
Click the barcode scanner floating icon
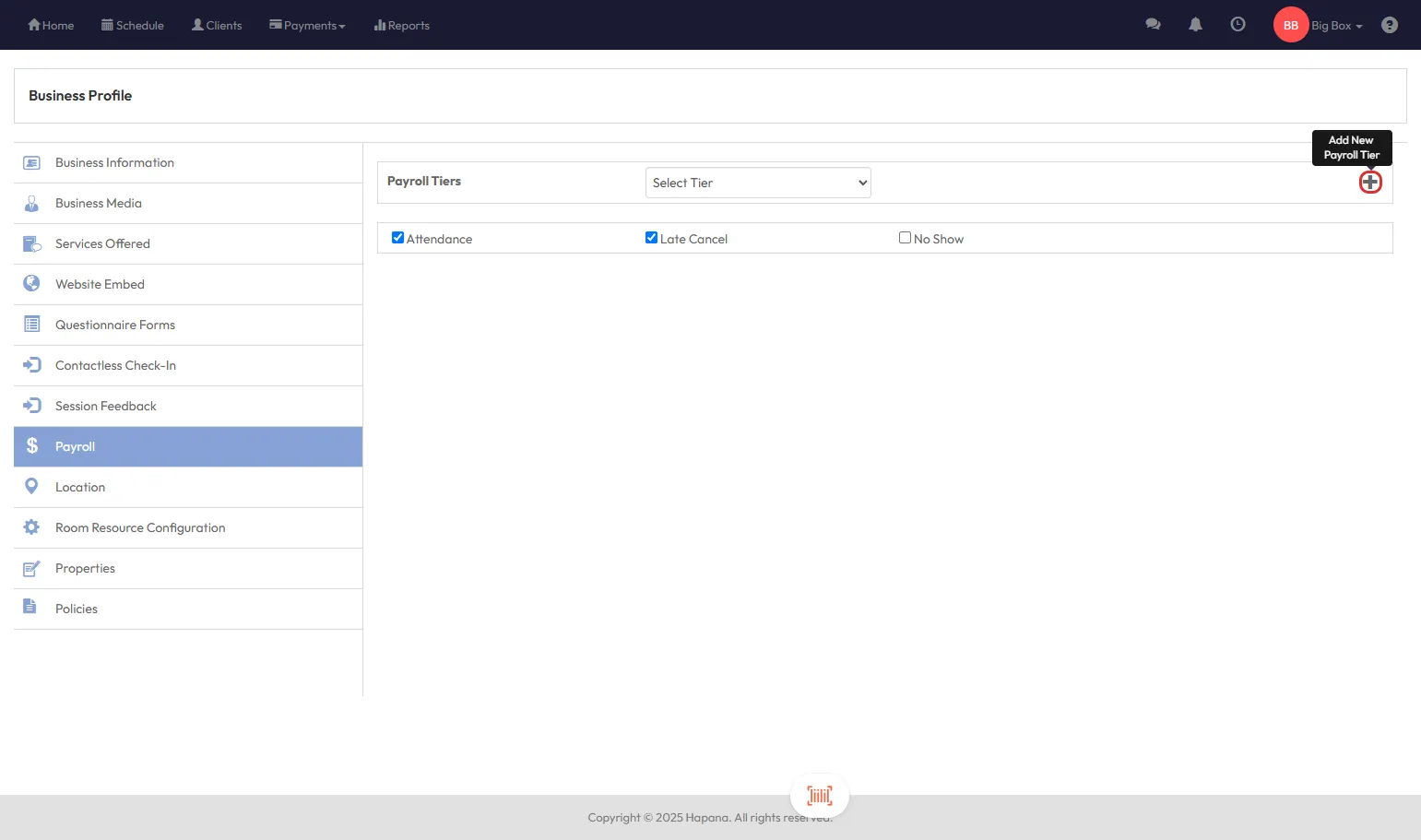(x=819, y=796)
